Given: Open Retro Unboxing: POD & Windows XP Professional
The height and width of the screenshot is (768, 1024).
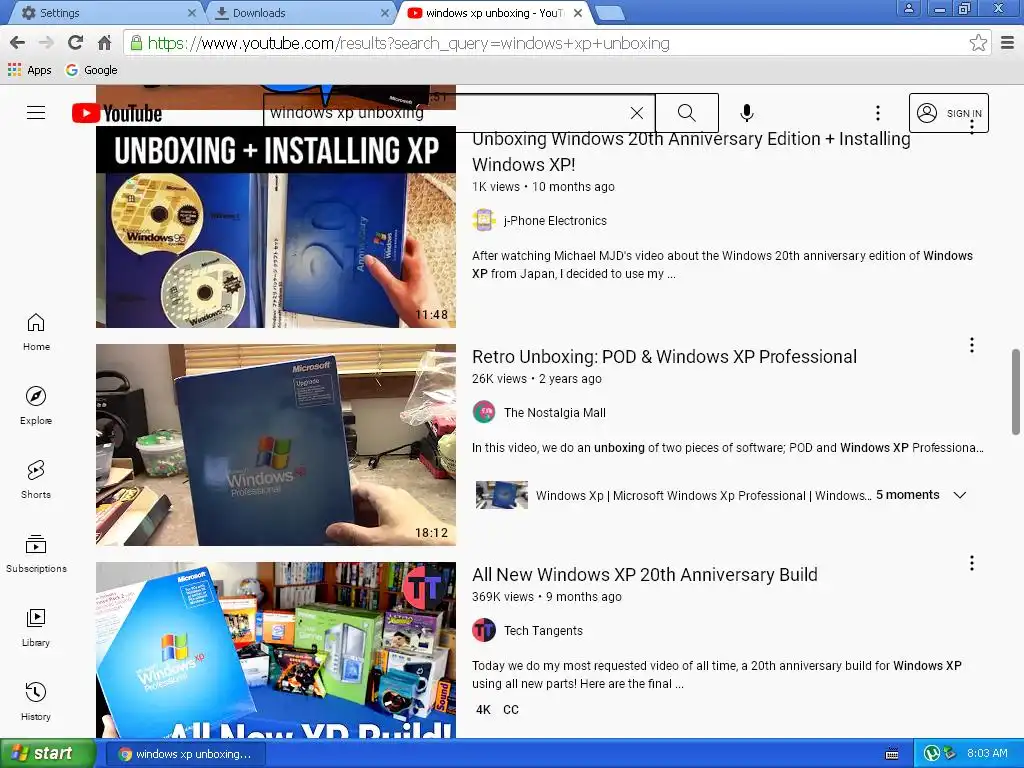Looking at the screenshot, I should [x=664, y=357].
